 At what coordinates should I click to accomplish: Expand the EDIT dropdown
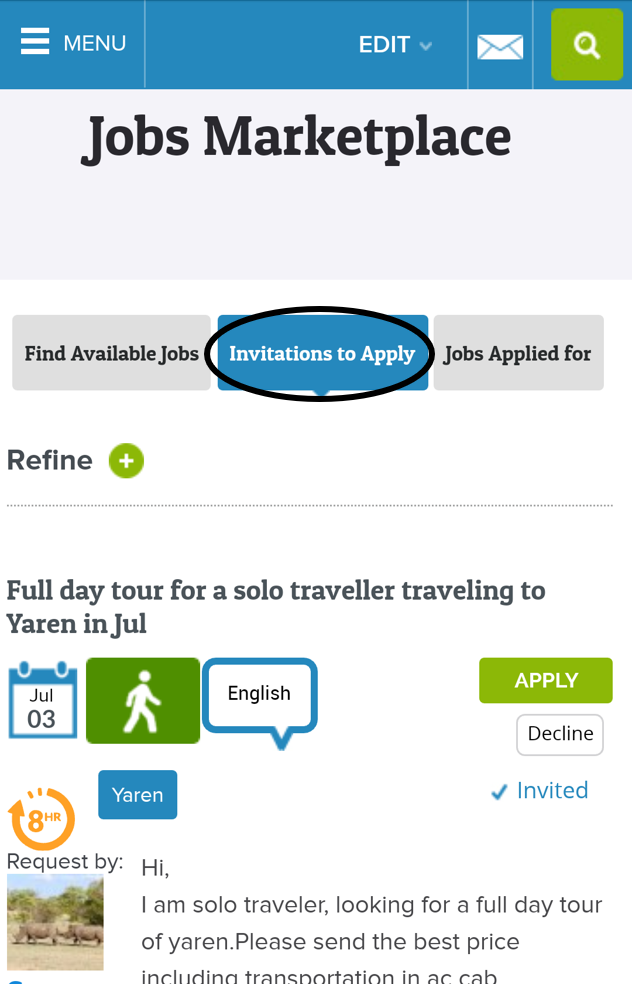pos(395,45)
